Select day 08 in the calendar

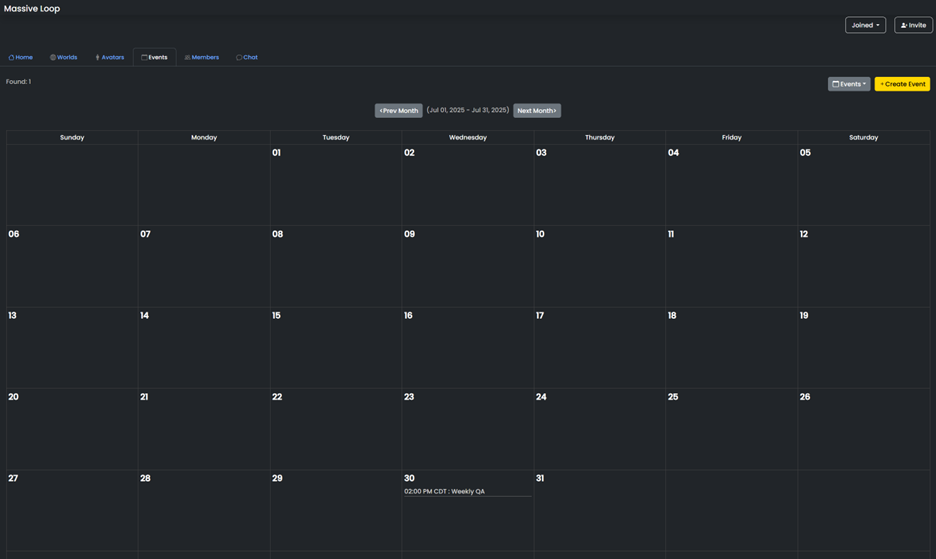[336, 266]
